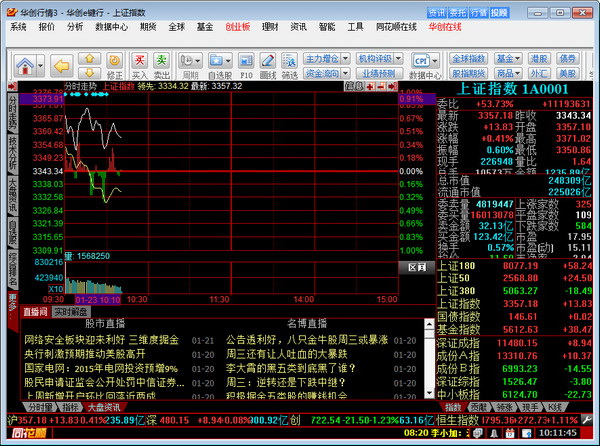Open the F10 company info icon
600x446 pixels.
(x=246, y=61)
